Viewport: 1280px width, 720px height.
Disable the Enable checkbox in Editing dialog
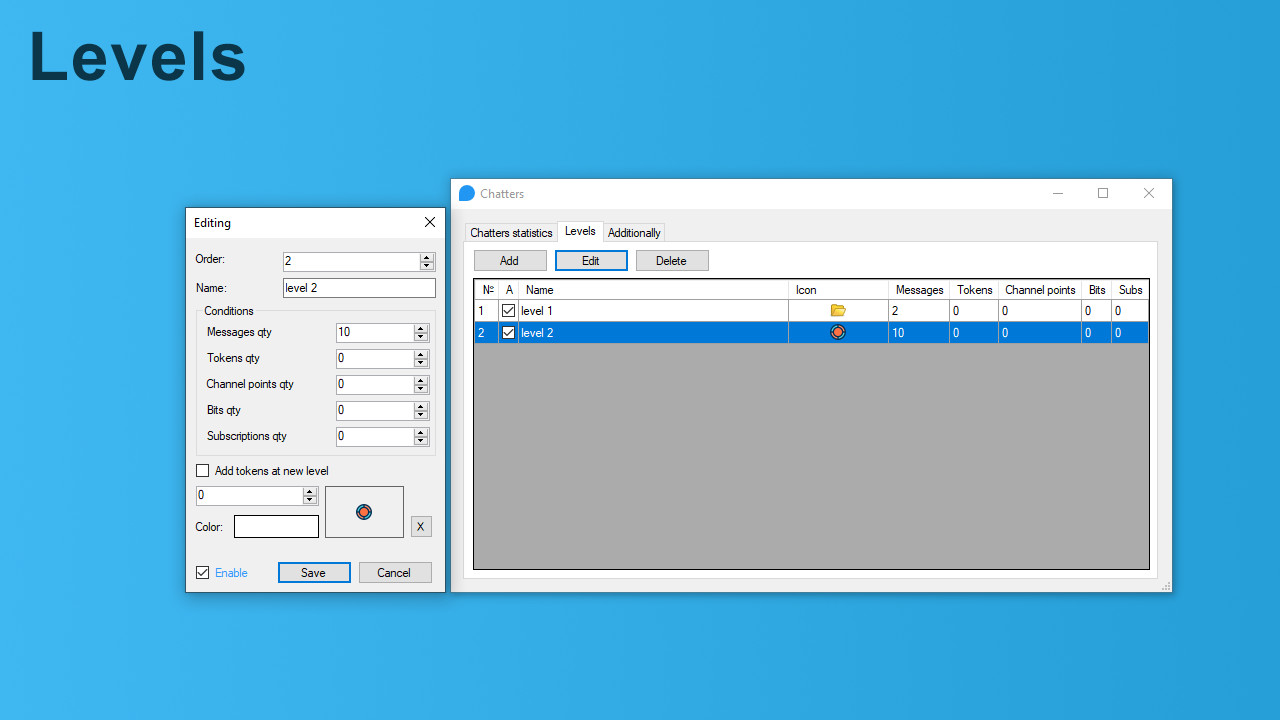(x=203, y=572)
